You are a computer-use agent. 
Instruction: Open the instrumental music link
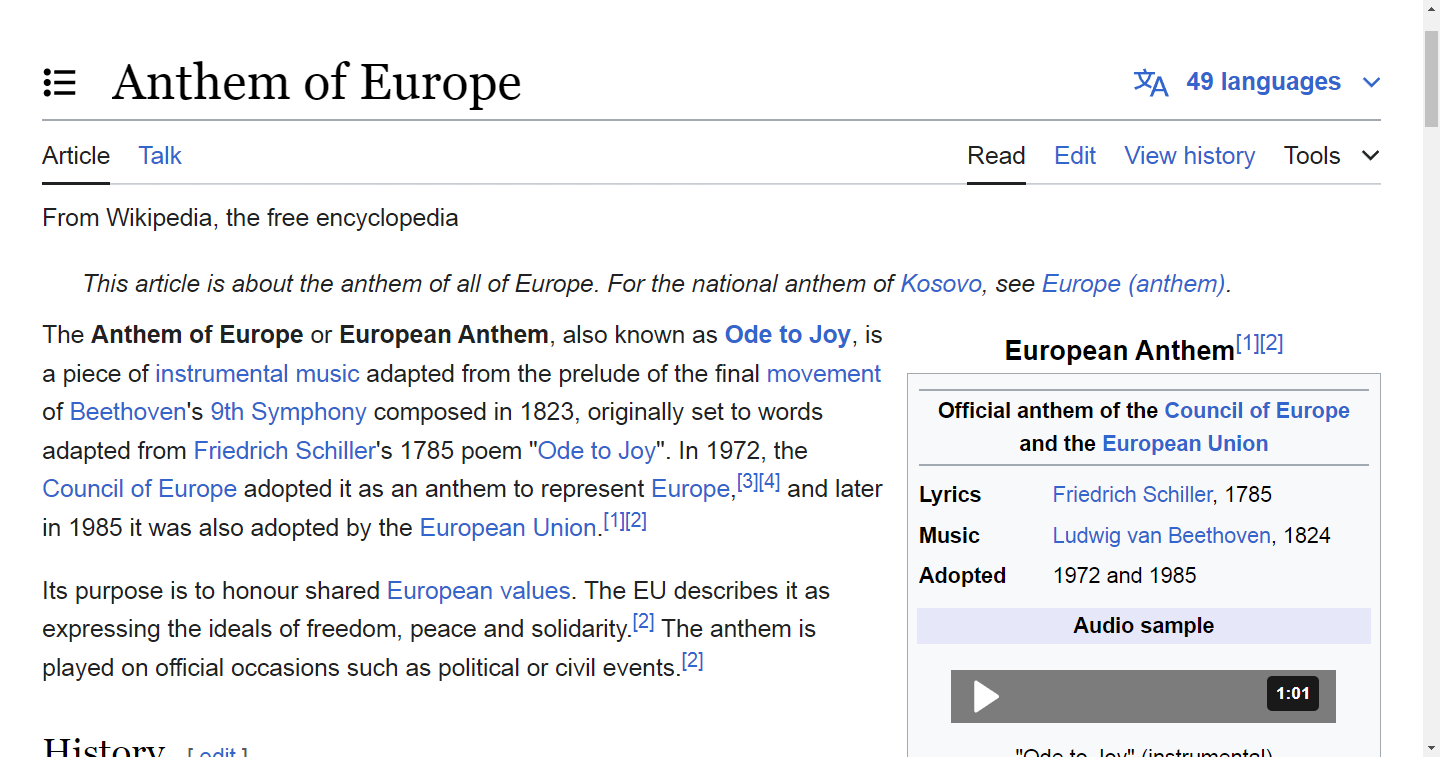(257, 374)
